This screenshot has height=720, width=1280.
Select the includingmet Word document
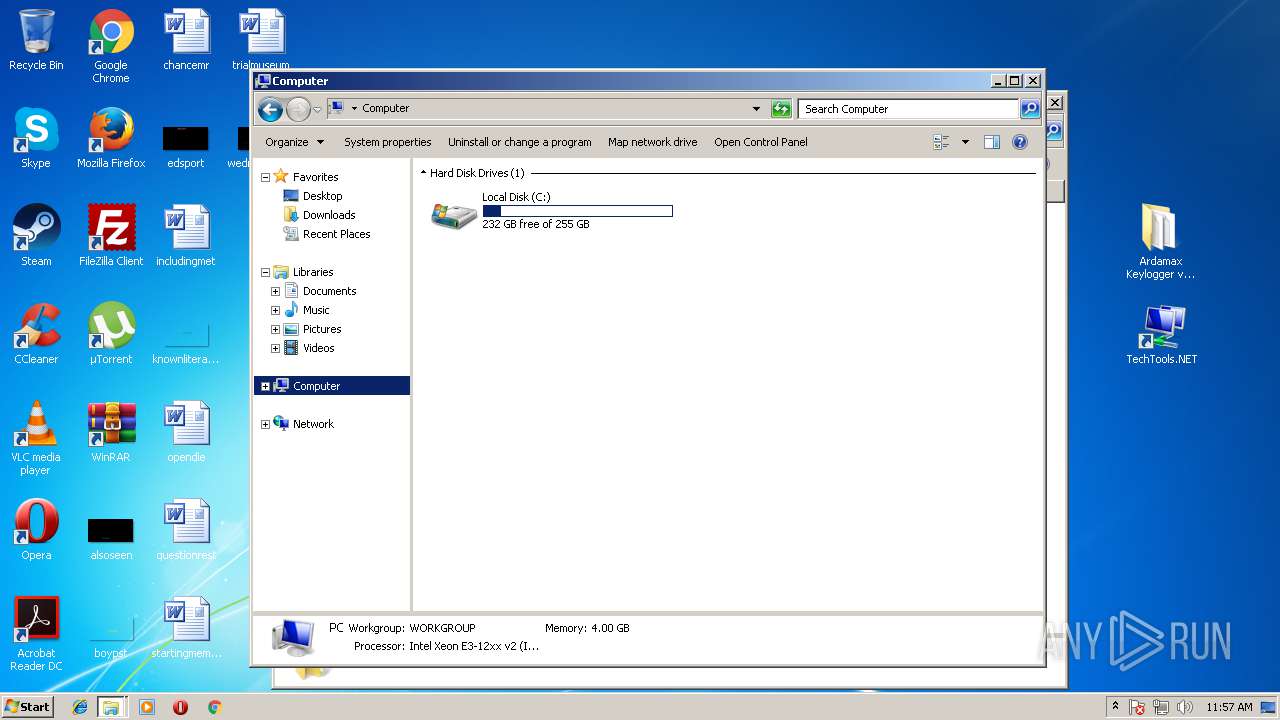pos(186,236)
